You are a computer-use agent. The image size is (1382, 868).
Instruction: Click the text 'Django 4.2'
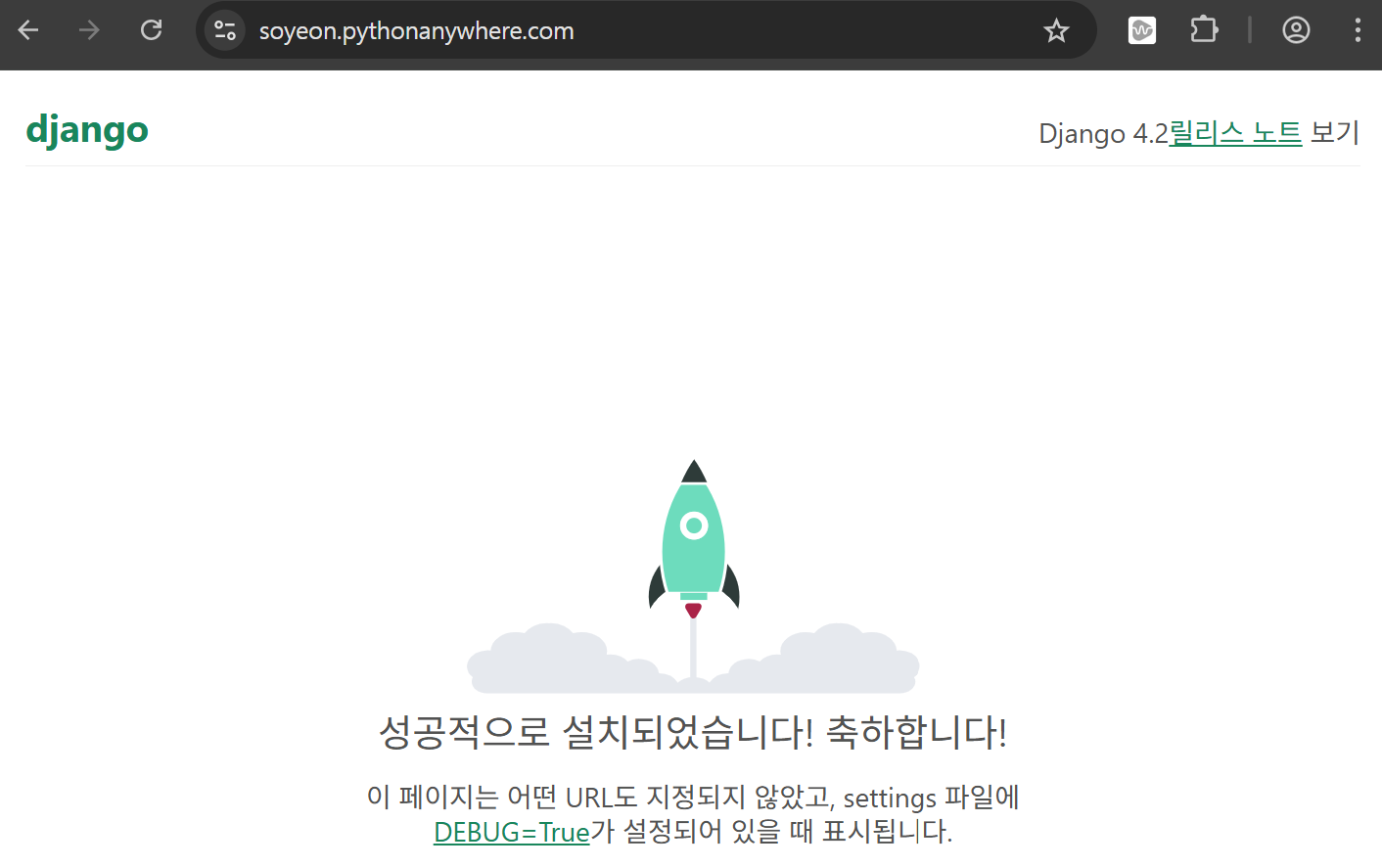(1103, 133)
